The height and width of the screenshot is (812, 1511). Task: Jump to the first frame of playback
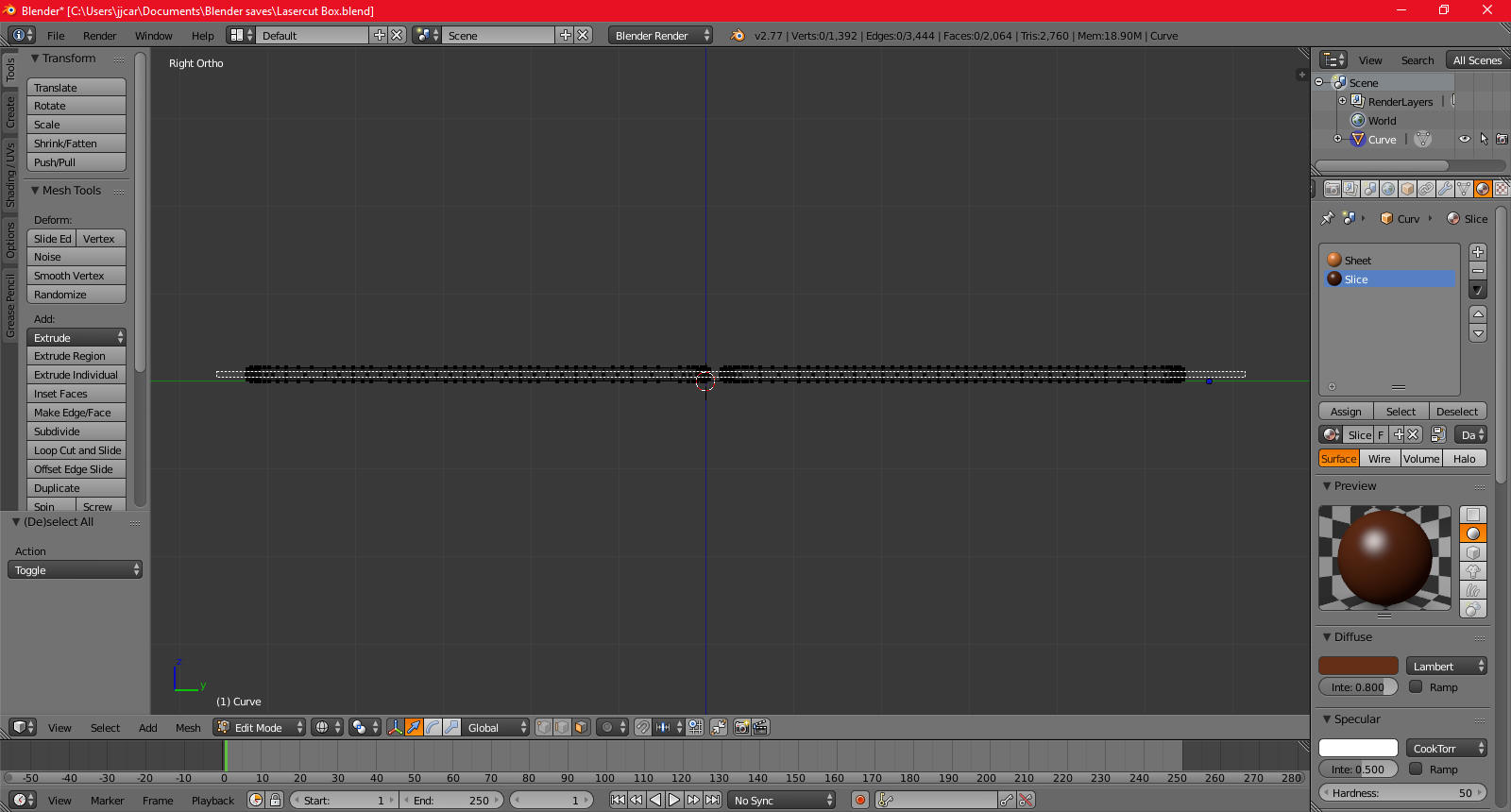[x=618, y=800]
